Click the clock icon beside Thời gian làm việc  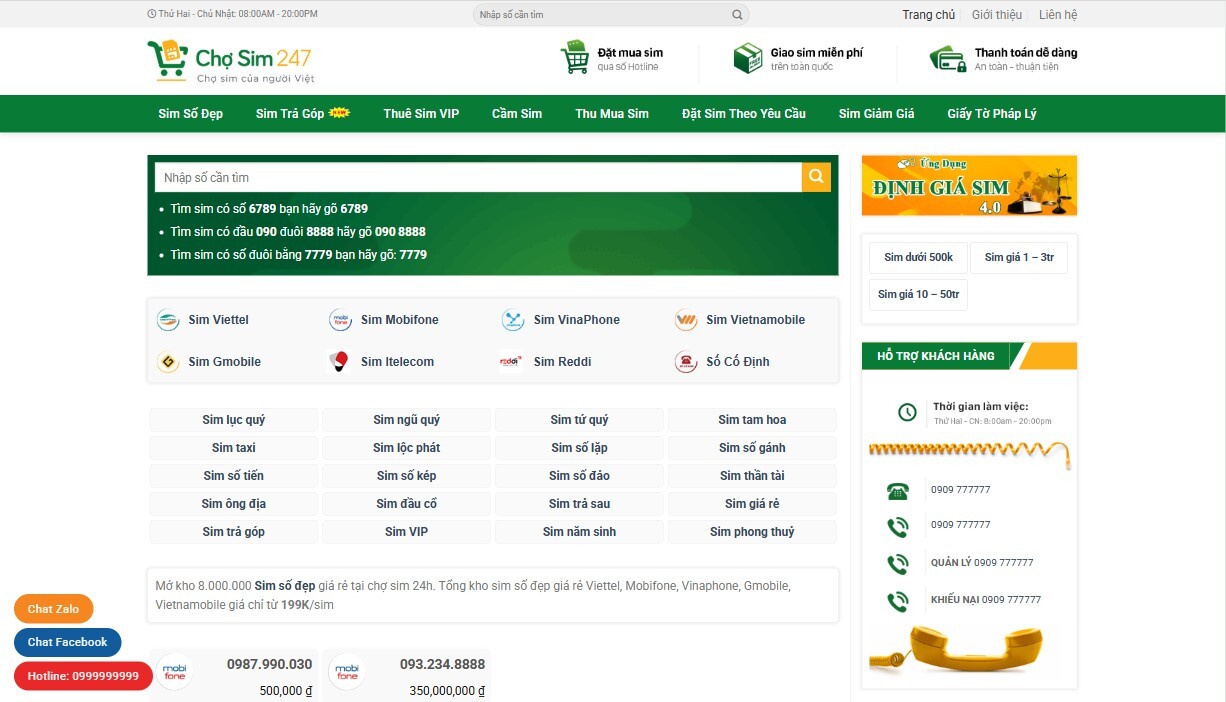907,412
